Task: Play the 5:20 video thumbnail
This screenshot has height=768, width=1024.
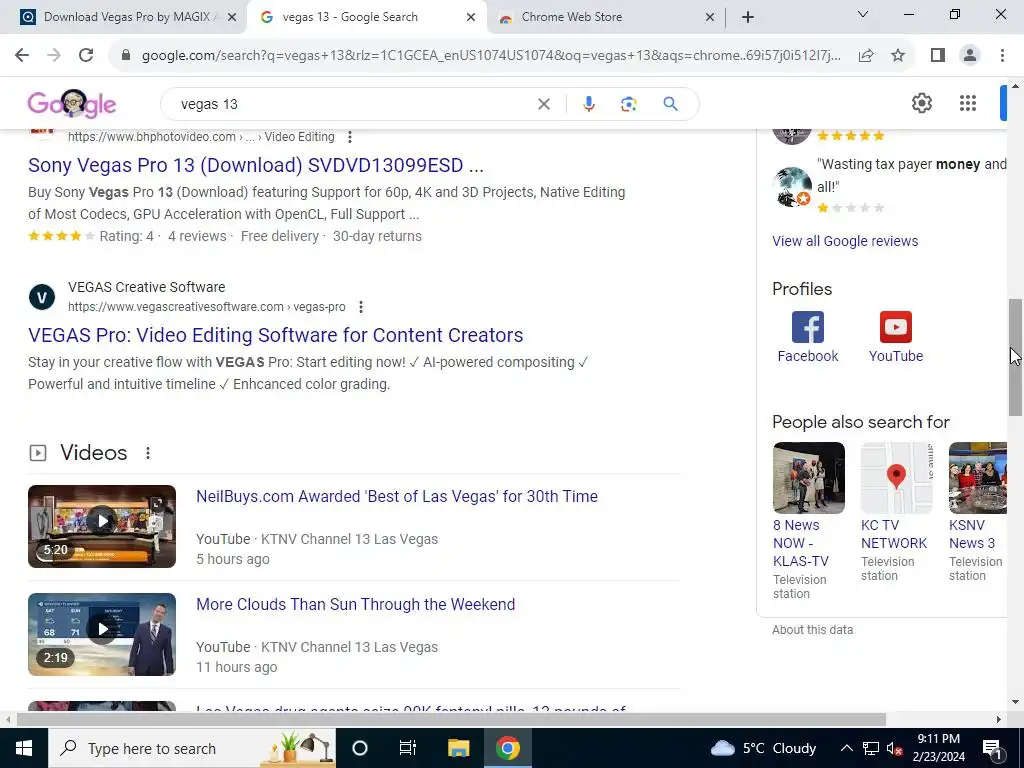Action: (x=102, y=526)
